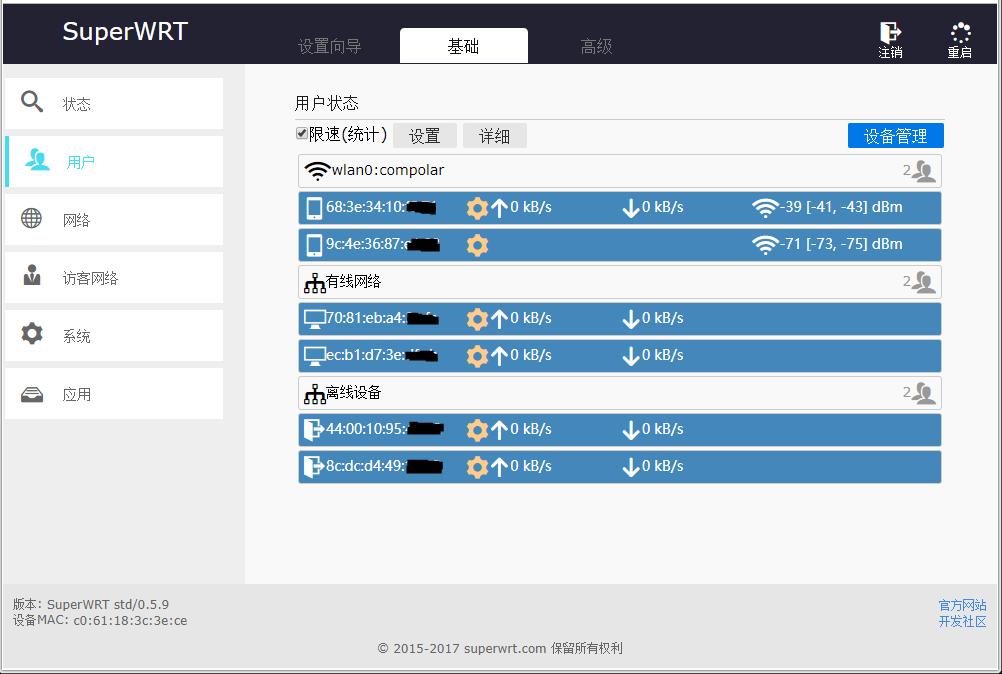Click the tray icon for 应用

coord(32,394)
